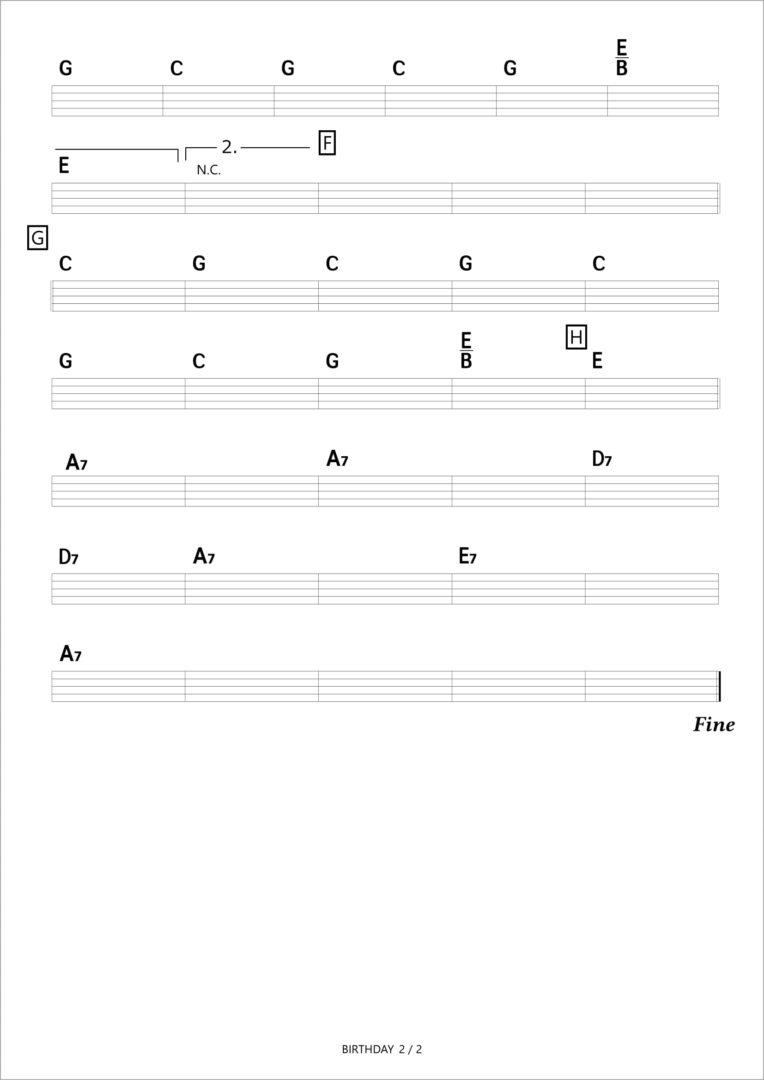Screen dimensions: 764x1080
Task: Select the A7 chord in the sixth staff
Action: [x=203, y=557]
